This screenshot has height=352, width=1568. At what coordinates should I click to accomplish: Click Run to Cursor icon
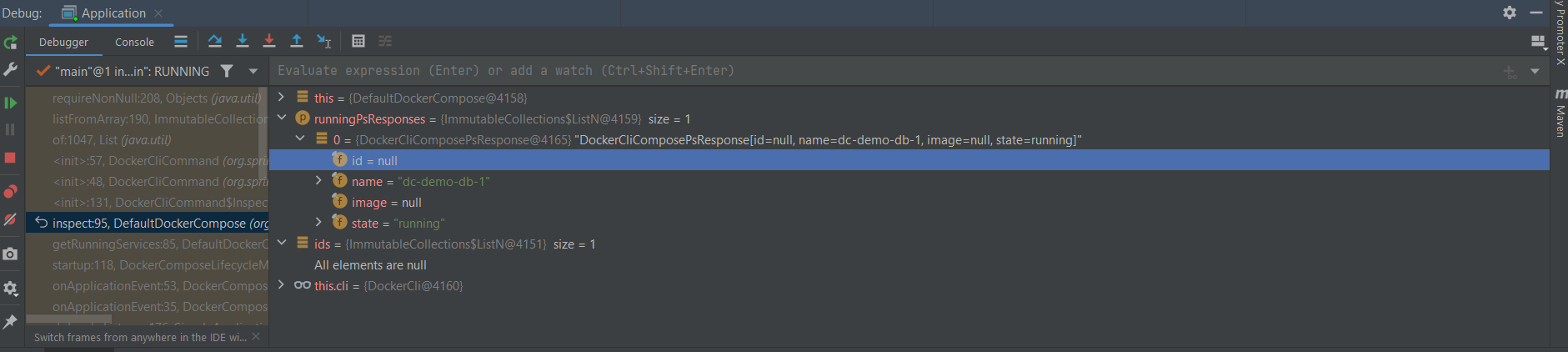[324, 41]
